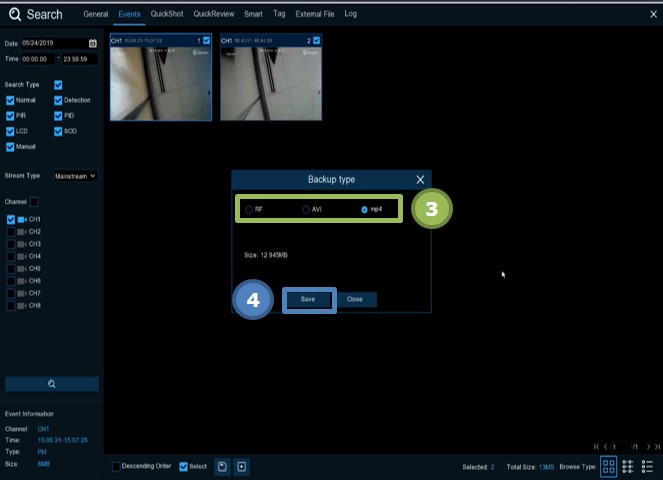Viewport: 663px width, 480px height.
Task: Uncheck the PIR search type
Action: click(10, 116)
